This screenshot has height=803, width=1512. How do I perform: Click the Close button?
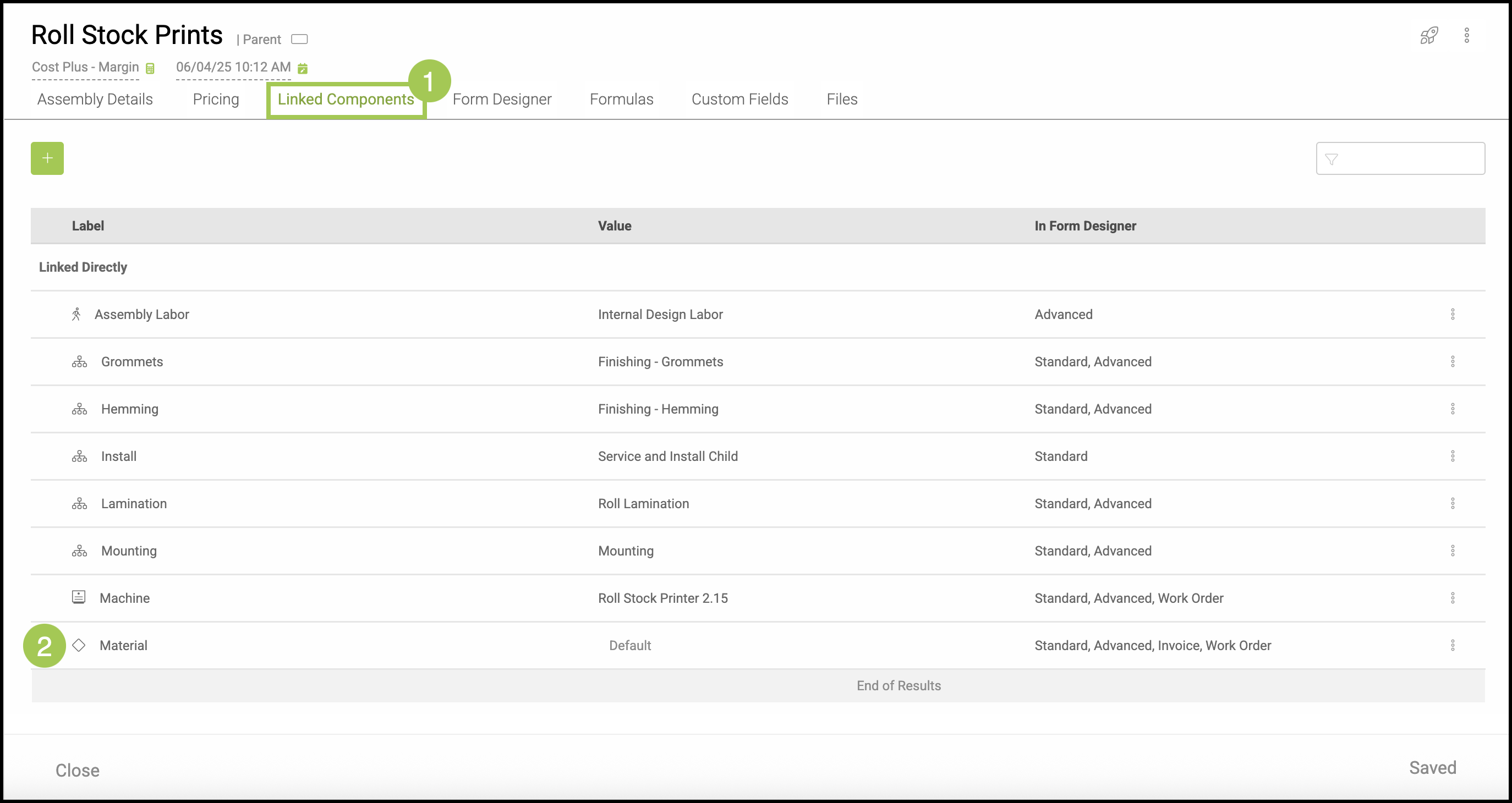coord(78,770)
